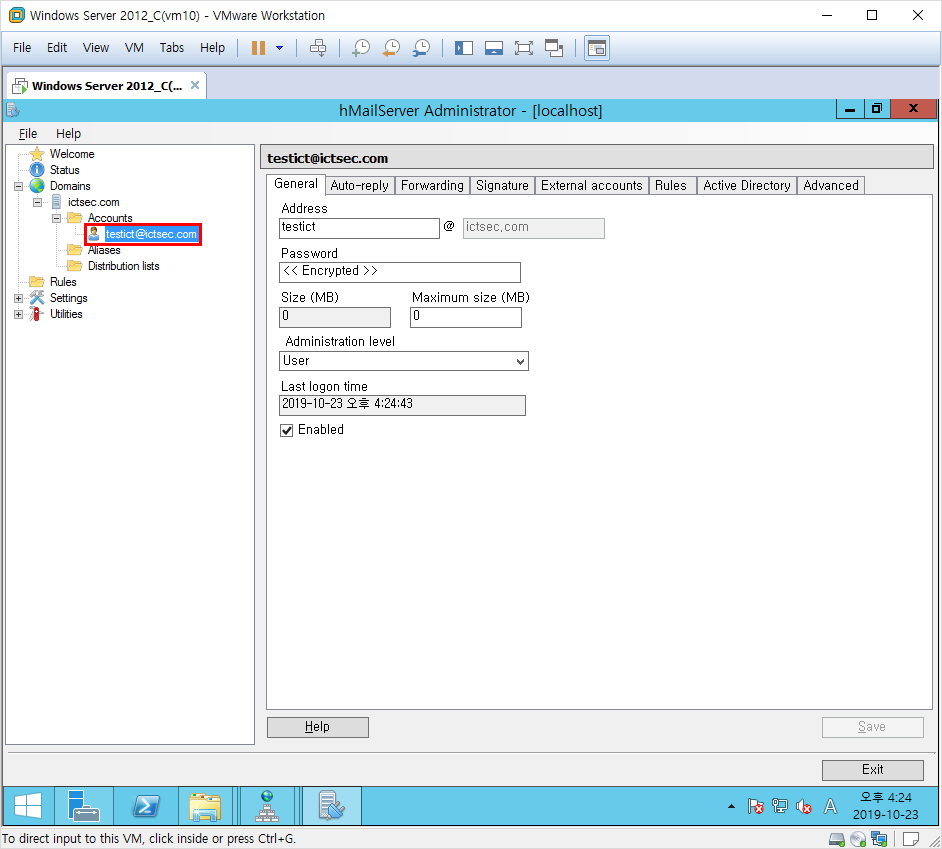
Task: Switch to the Forwarding tab
Action: [433, 186]
